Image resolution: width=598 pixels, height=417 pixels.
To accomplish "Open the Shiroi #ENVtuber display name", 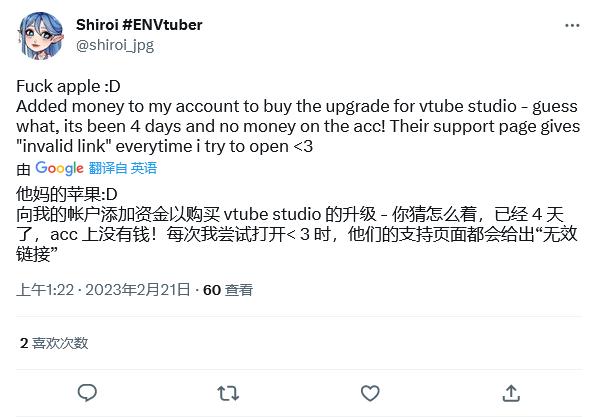I will point(139,25).
